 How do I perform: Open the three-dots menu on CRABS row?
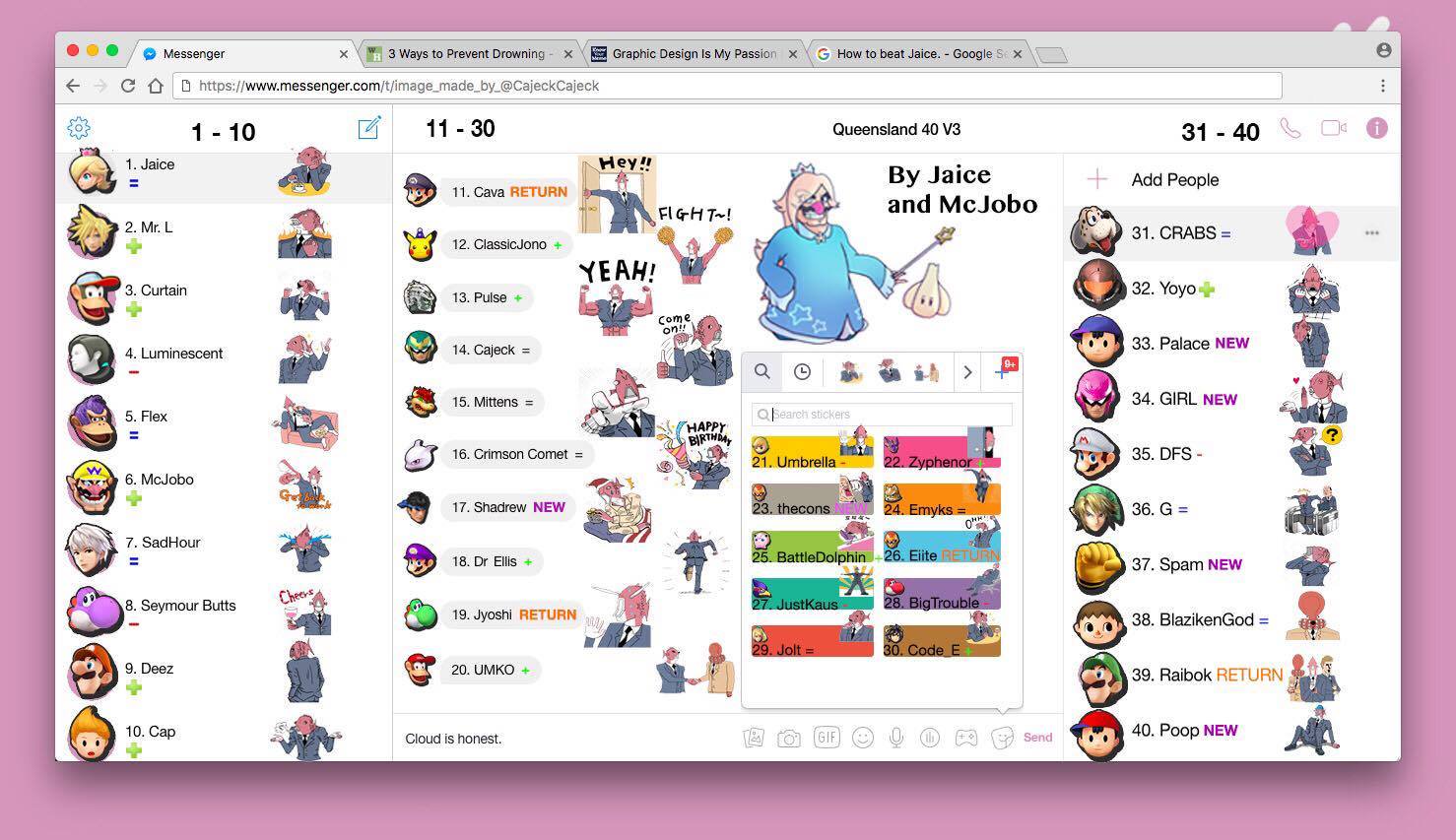coord(1371,233)
